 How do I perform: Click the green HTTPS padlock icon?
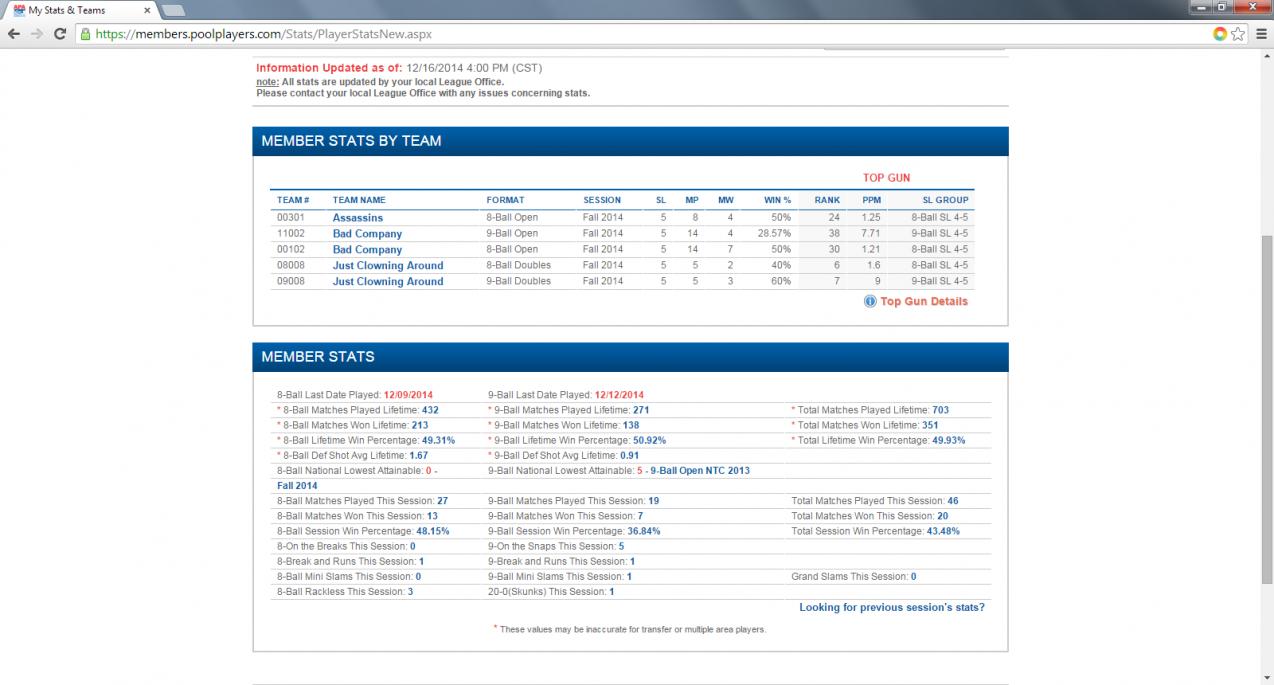[86, 33]
